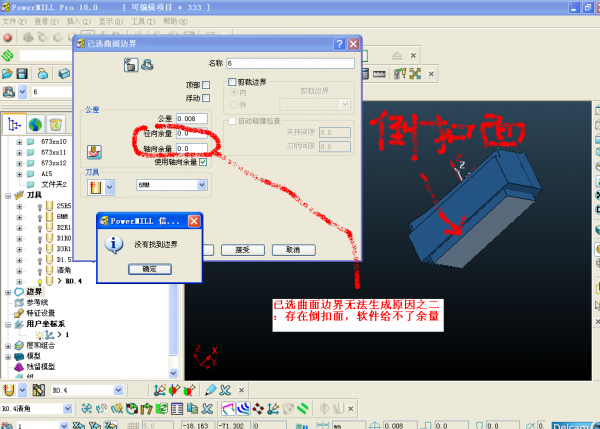The width and height of the screenshot is (600, 429).
Task: Click the 轴向余量 axial allowance field
Action: 192,148
